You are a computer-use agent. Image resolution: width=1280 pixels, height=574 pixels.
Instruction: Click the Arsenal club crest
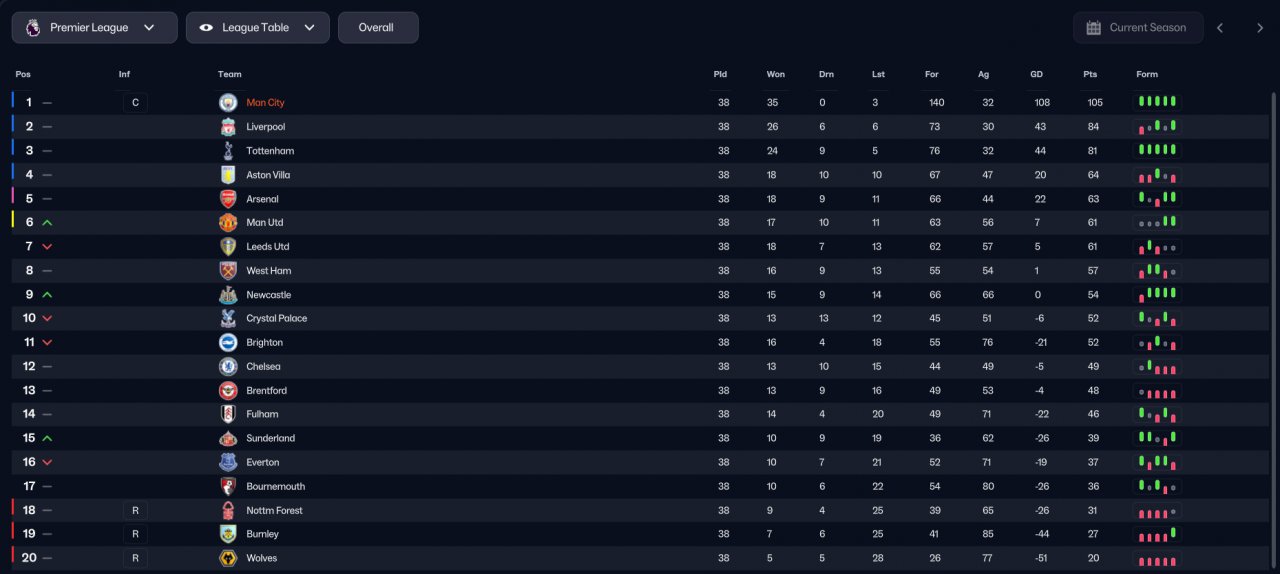[x=228, y=198]
